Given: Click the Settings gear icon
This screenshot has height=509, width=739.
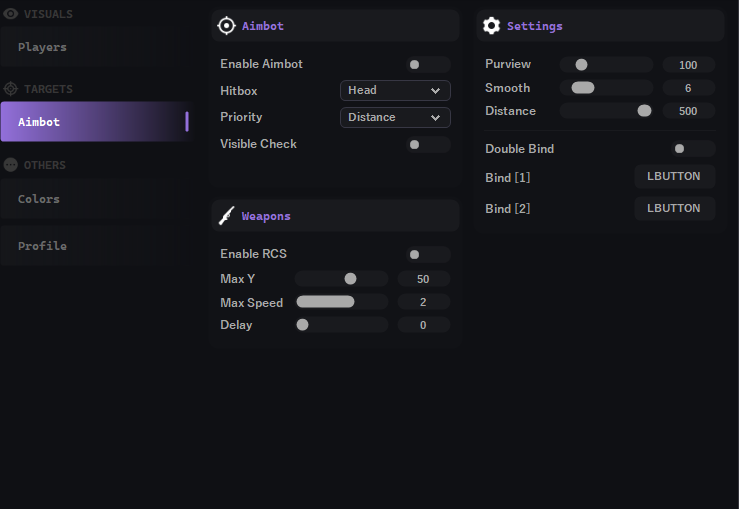Looking at the screenshot, I should (491, 26).
